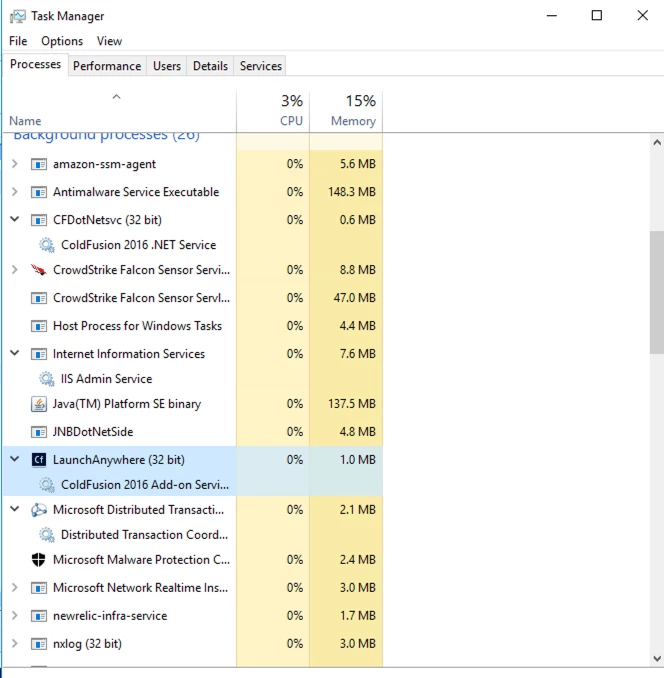Click the 137.5 MB memory value
The height and width of the screenshot is (678, 664).
point(352,404)
